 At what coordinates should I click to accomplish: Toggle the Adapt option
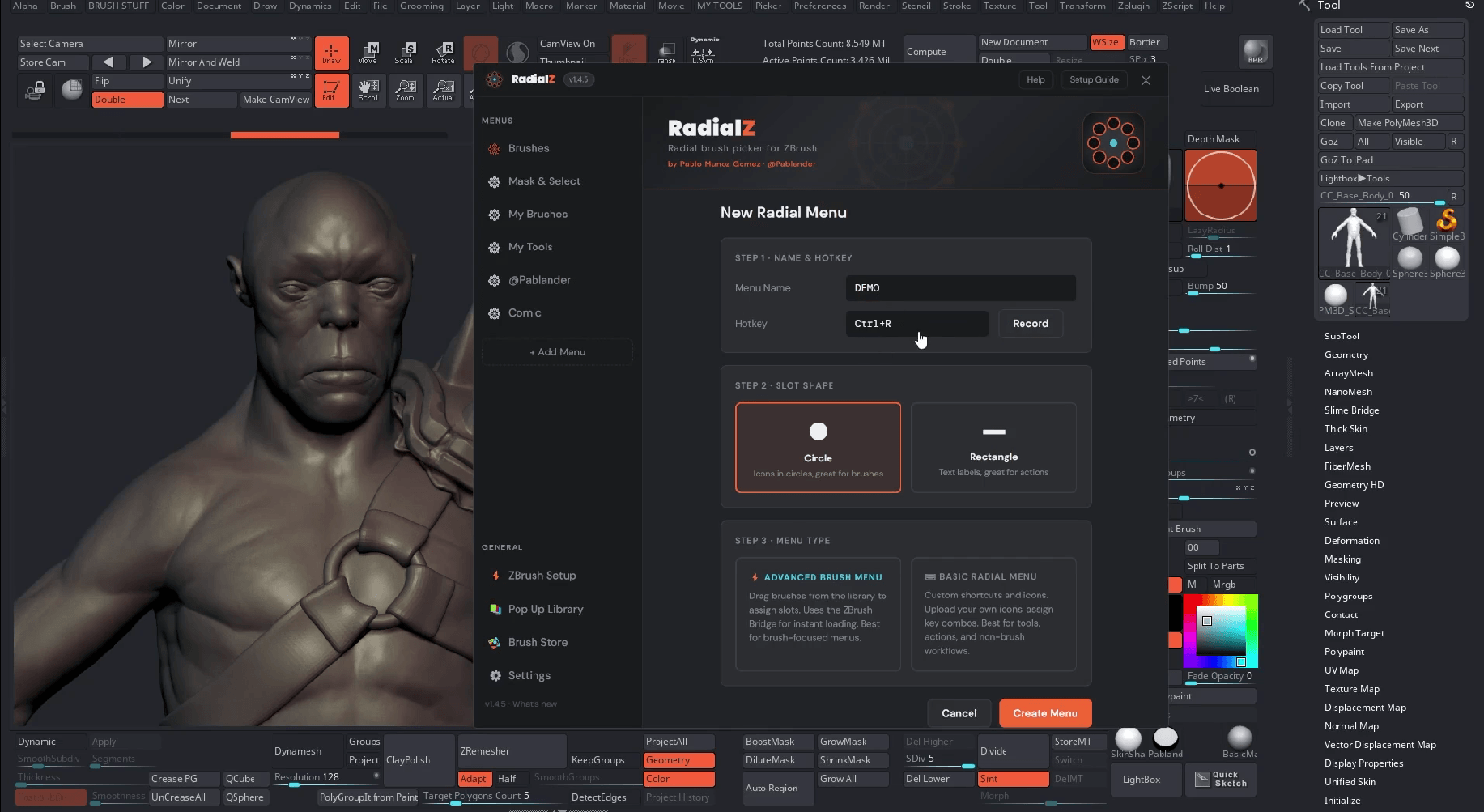474,779
